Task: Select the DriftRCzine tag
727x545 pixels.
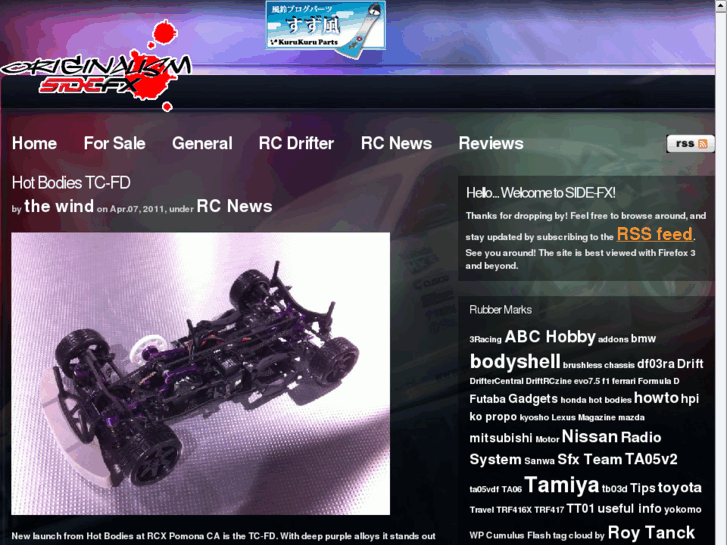Action: [548, 381]
